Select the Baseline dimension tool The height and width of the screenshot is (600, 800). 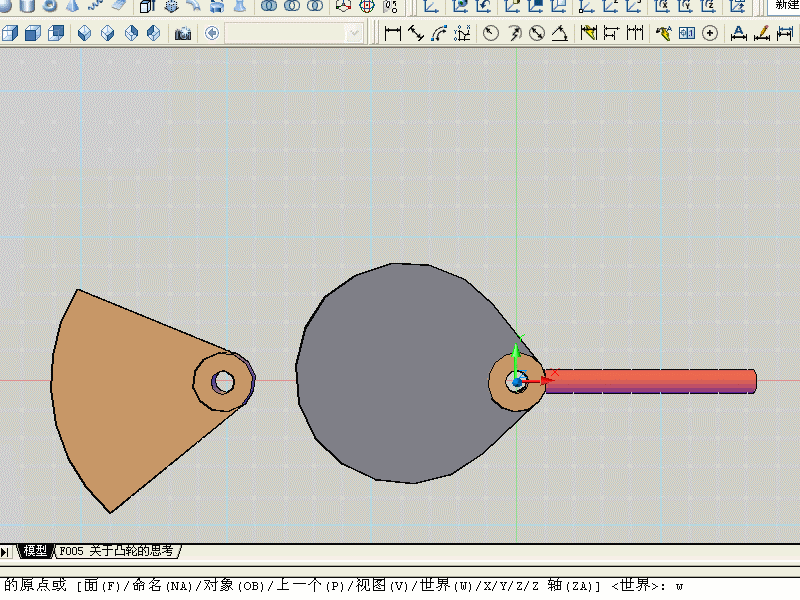coord(611,33)
